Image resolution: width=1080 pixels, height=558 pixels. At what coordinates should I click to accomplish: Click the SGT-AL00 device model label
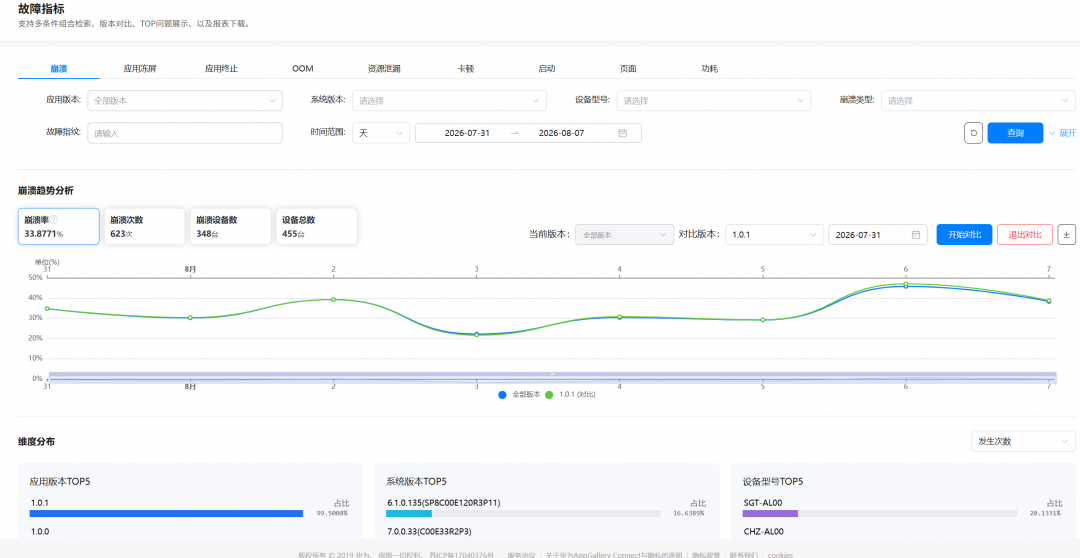coord(763,503)
